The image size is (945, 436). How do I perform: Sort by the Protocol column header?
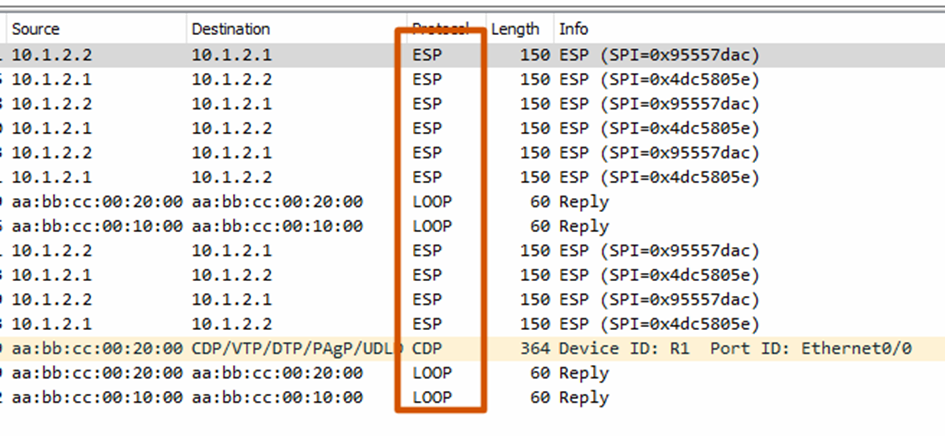click(x=440, y=29)
